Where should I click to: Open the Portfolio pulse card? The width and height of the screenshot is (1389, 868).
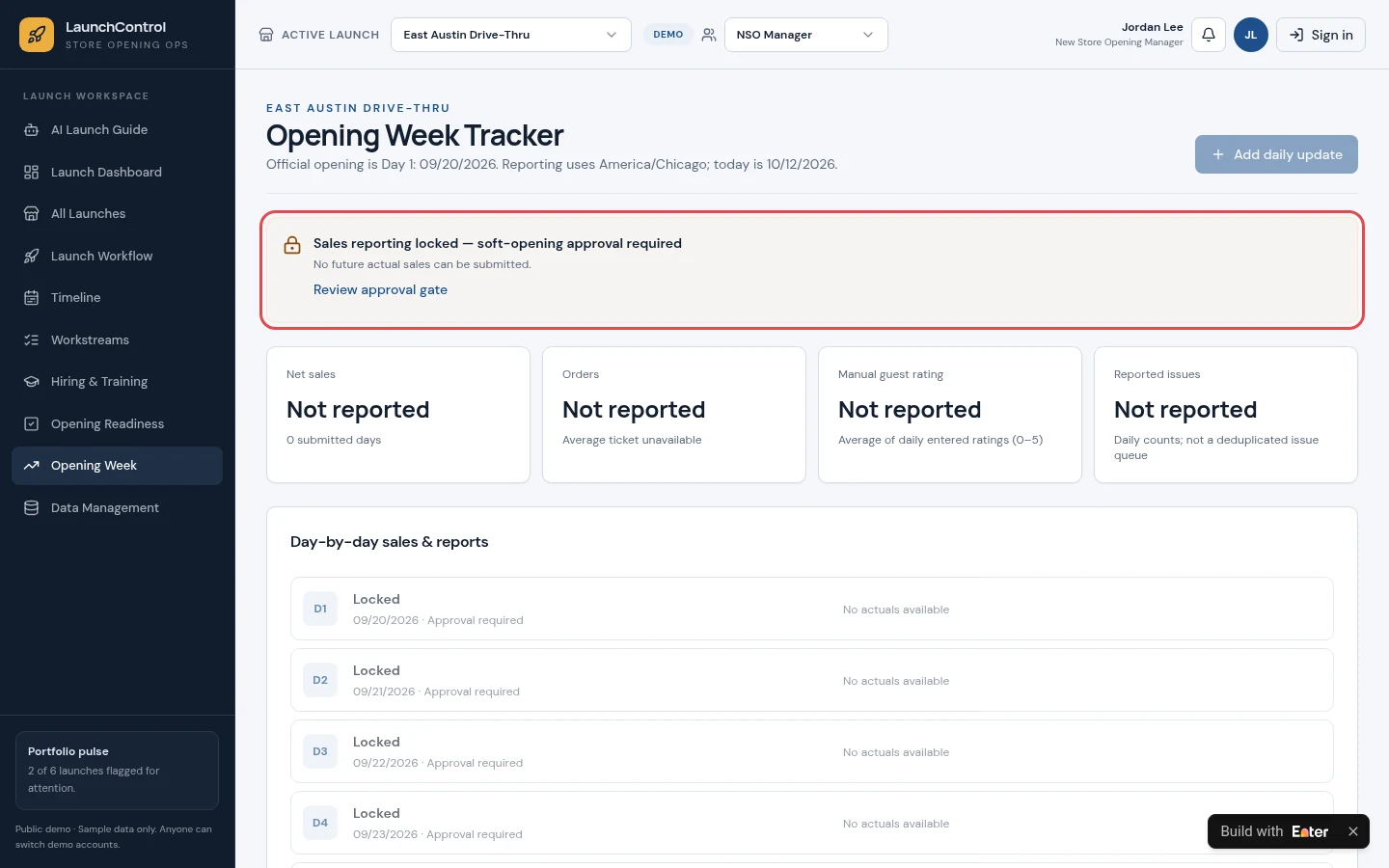117,771
